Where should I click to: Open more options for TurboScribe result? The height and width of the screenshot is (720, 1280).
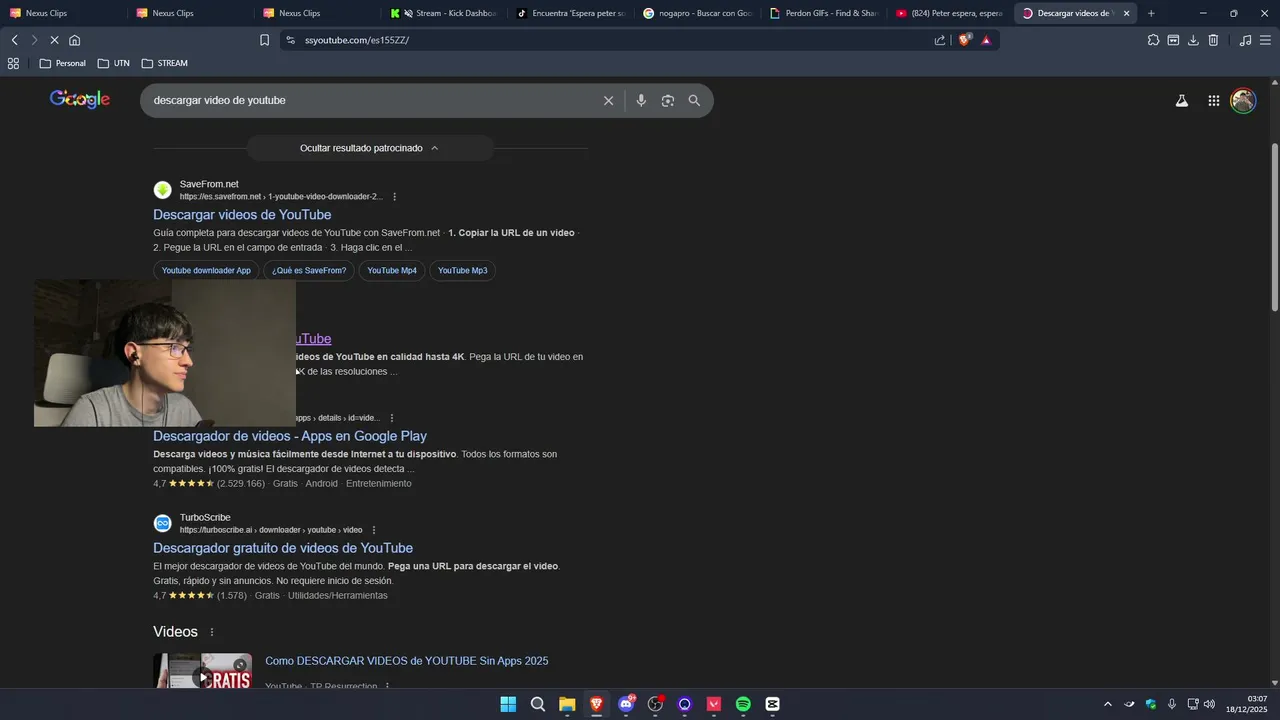374,530
